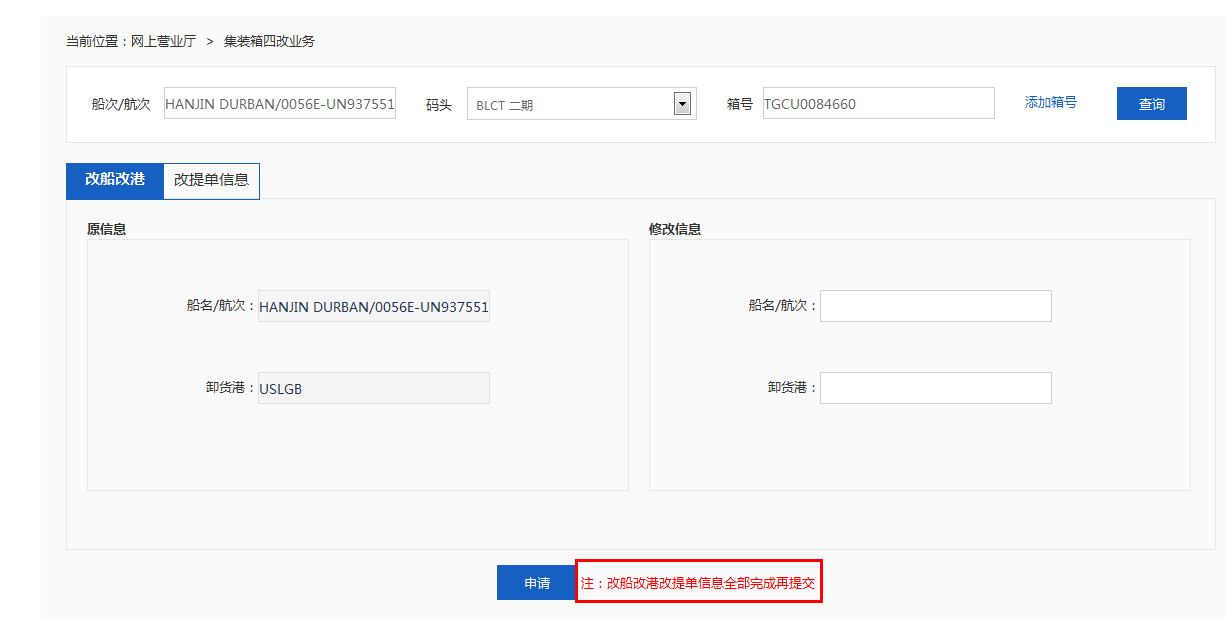Click the 码头 label beside the dropdown
Viewport: 1226px width, 638px height.
[439, 104]
